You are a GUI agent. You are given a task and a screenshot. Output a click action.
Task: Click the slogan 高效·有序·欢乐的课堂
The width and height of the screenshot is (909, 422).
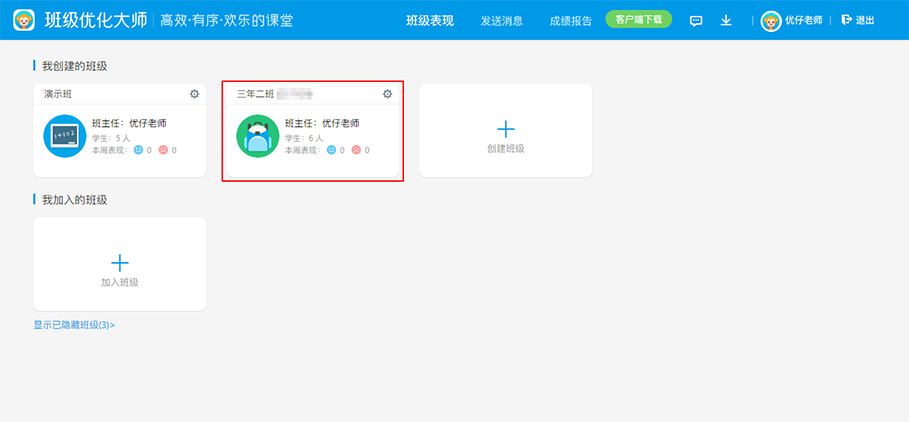pos(227,21)
